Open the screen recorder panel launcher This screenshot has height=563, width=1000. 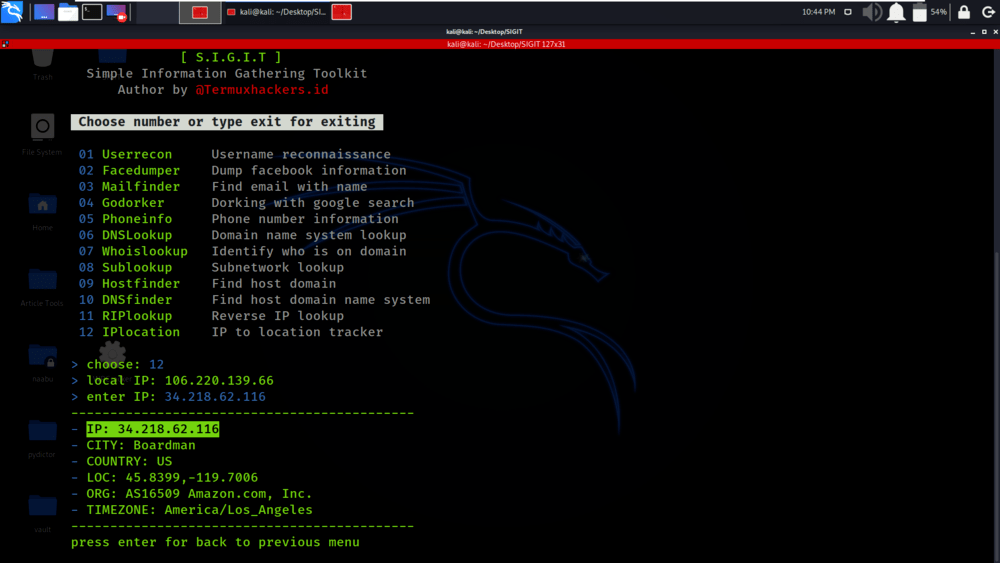(x=117, y=12)
